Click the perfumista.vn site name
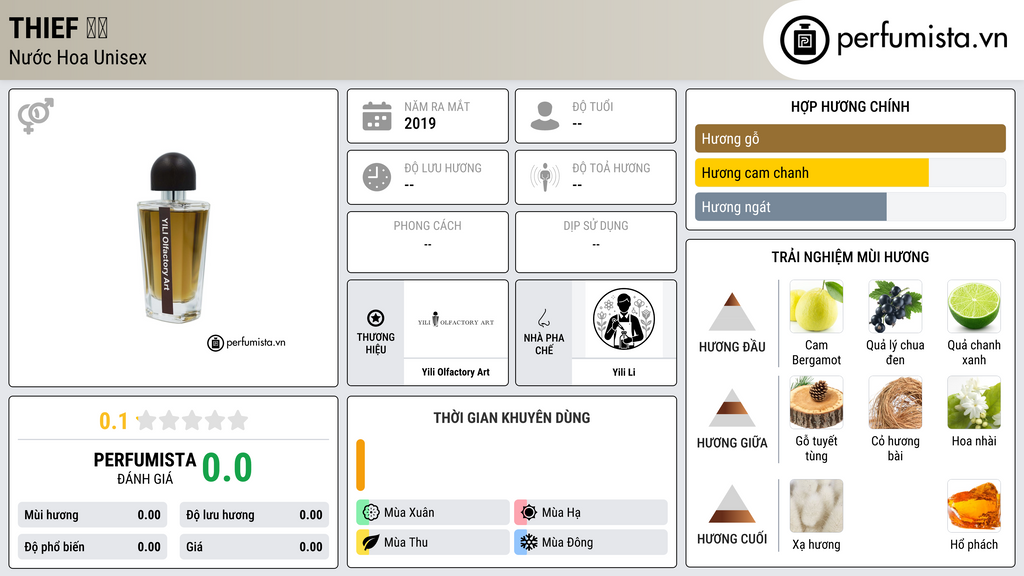The width and height of the screenshot is (1024, 576). [922, 38]
